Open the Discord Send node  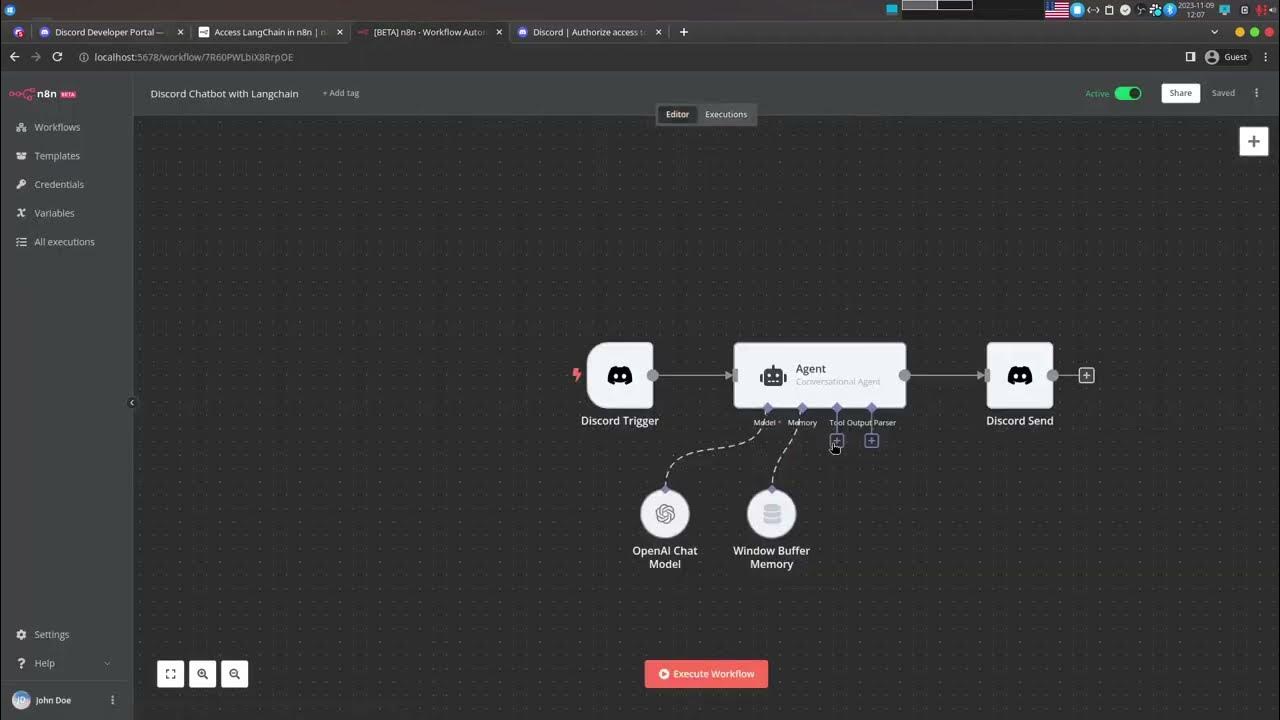coord(1020,376)
